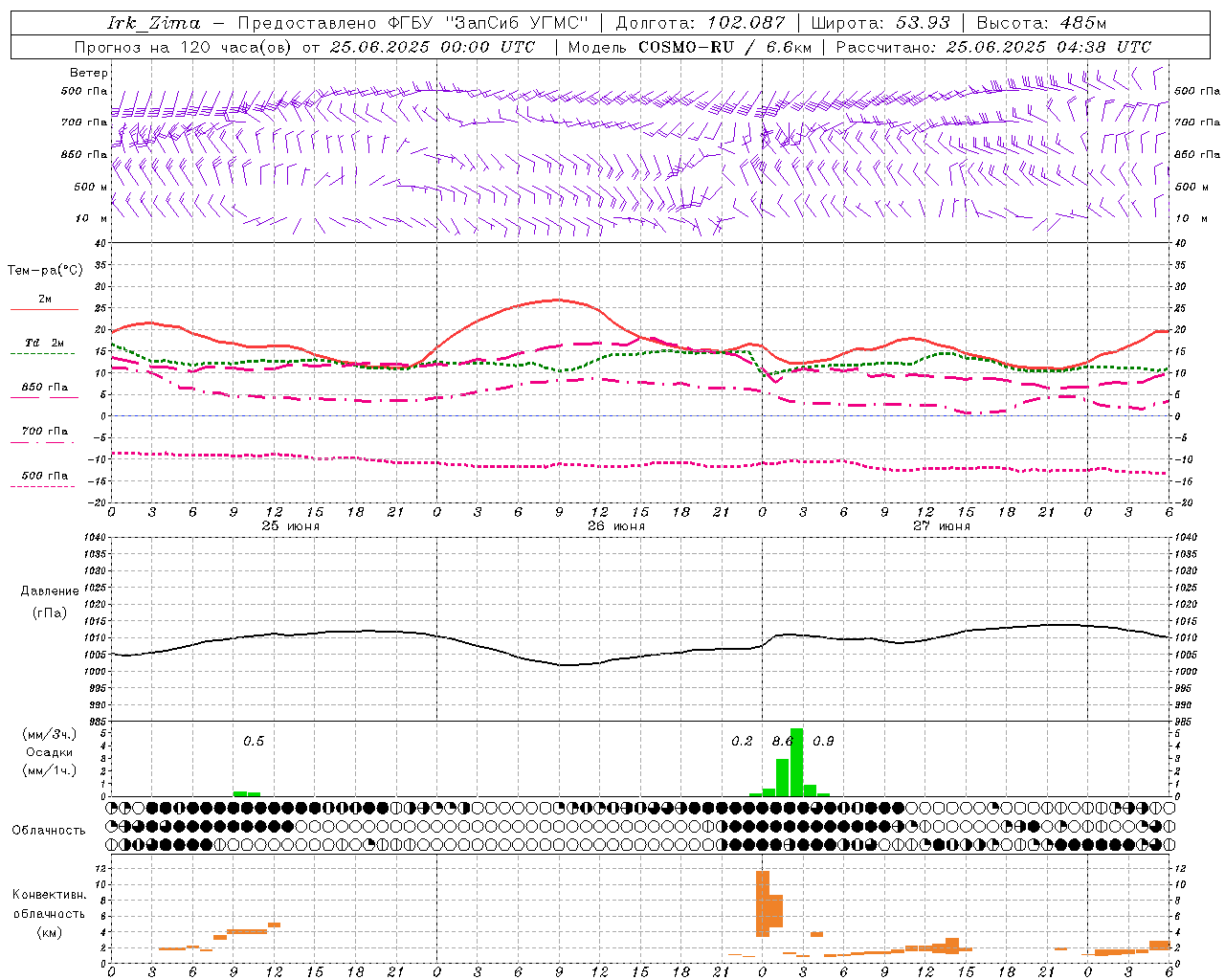Click the capitalized "Облачность" cloud cover row label
The width and height of the screenshot is (1225, 980).
point(49,831)
